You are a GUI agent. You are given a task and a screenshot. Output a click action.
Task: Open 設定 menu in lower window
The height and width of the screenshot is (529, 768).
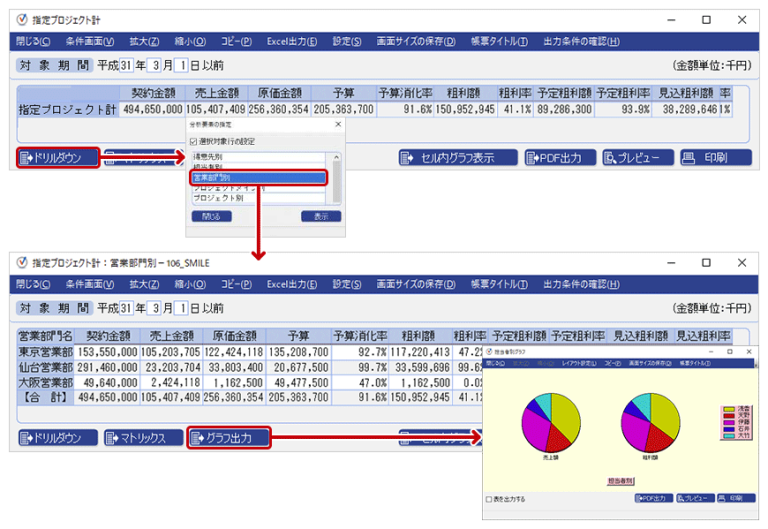tap(346, 283)
